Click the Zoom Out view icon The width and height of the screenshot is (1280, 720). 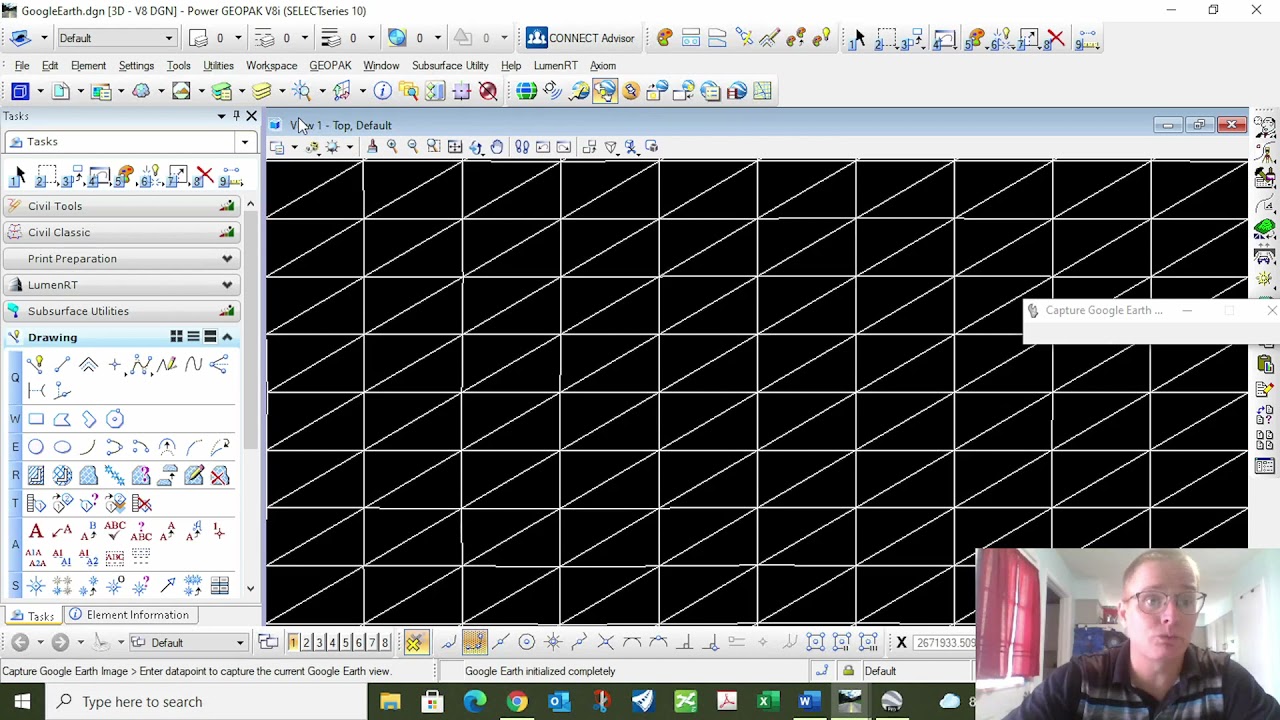(413, 147)
